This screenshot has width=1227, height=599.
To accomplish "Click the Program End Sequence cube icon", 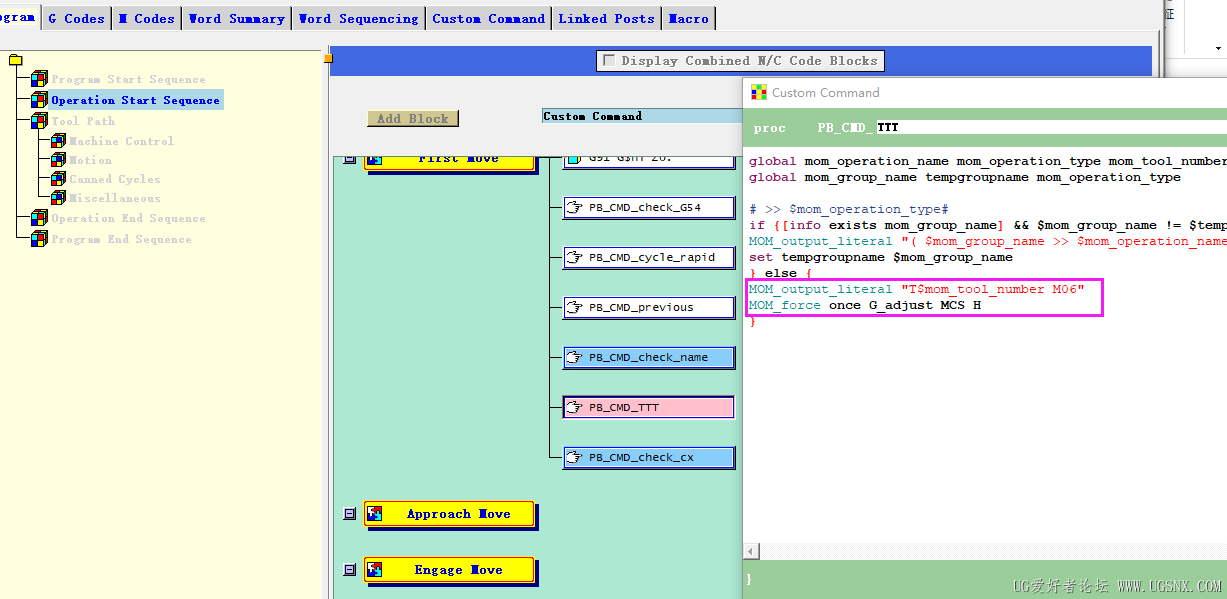I will (x=39, y=239).
